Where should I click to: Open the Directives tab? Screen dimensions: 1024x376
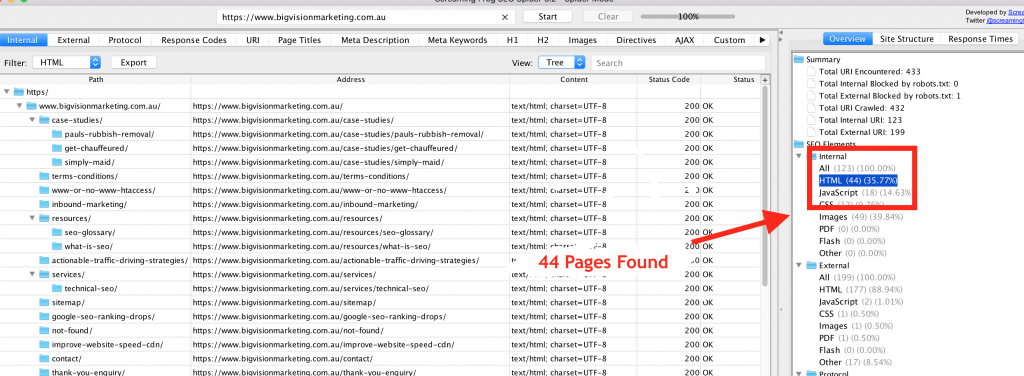pyautogui.click(x=636, y=40)
